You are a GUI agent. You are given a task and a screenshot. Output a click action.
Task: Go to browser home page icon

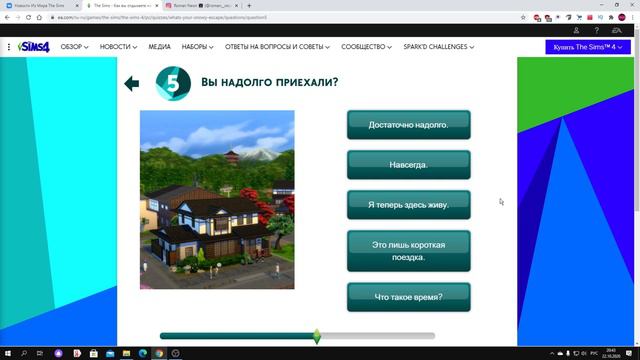point(39,18)
